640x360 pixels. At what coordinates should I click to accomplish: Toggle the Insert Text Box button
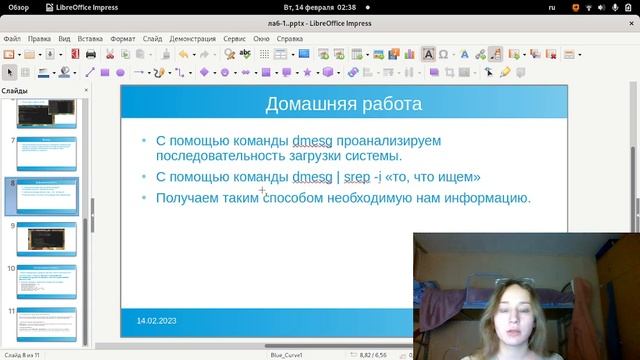(x=428, y=54)
